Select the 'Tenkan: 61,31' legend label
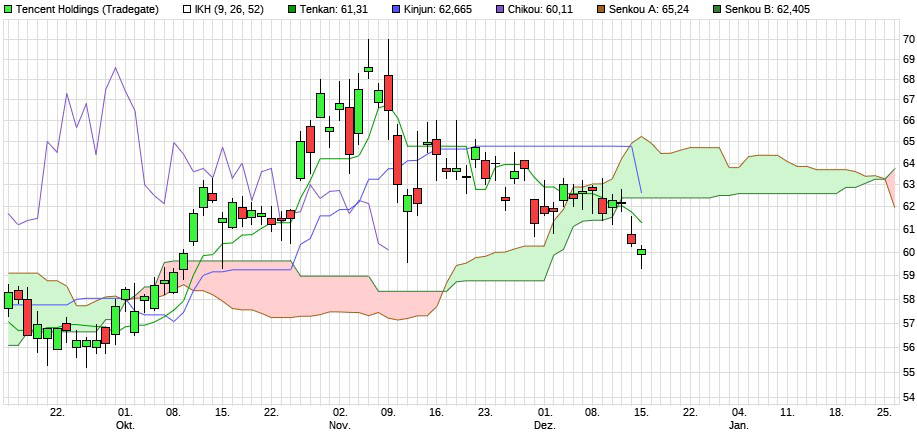Screen dimensions: 917x432 tap(333, 9)
